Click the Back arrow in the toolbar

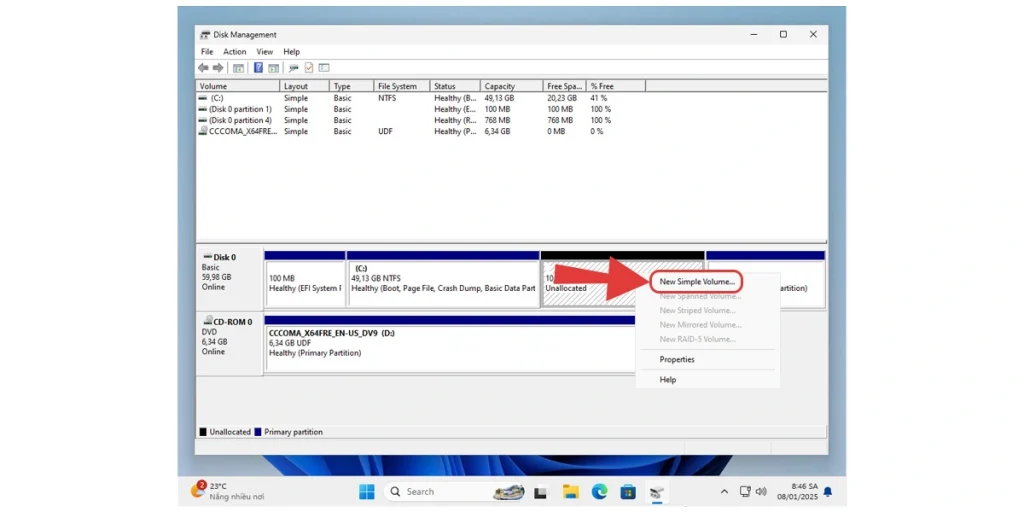click(x=203, y=68)
